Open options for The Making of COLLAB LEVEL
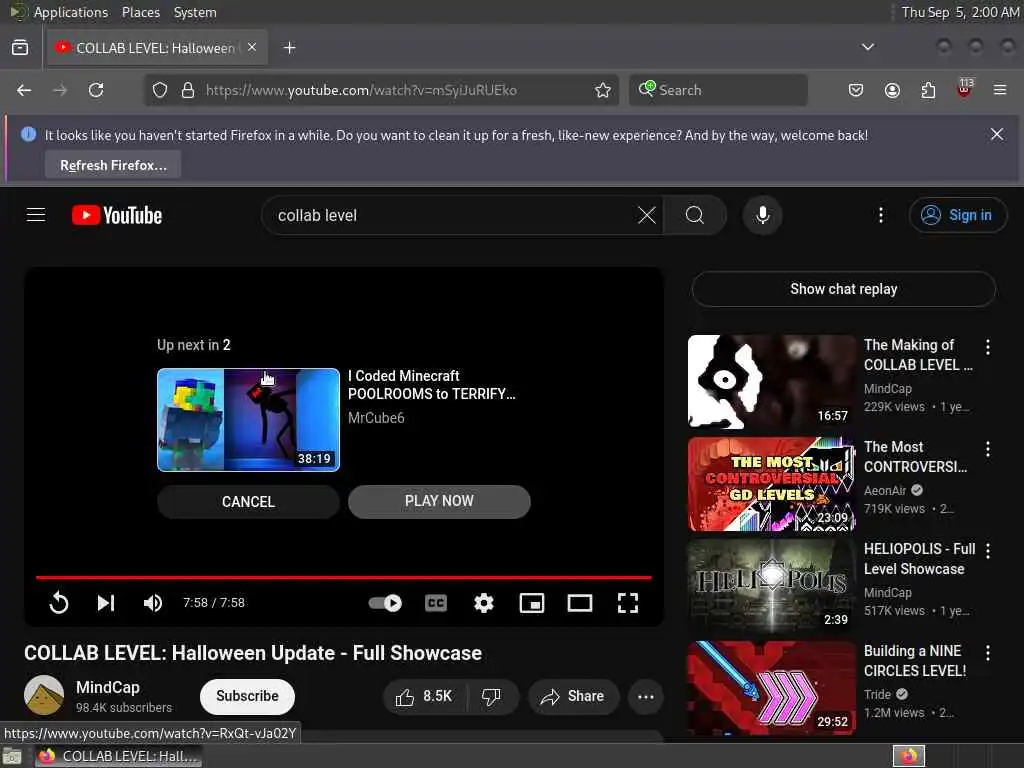This screenshot has height=768, width=1024. (x=987, y=347)
